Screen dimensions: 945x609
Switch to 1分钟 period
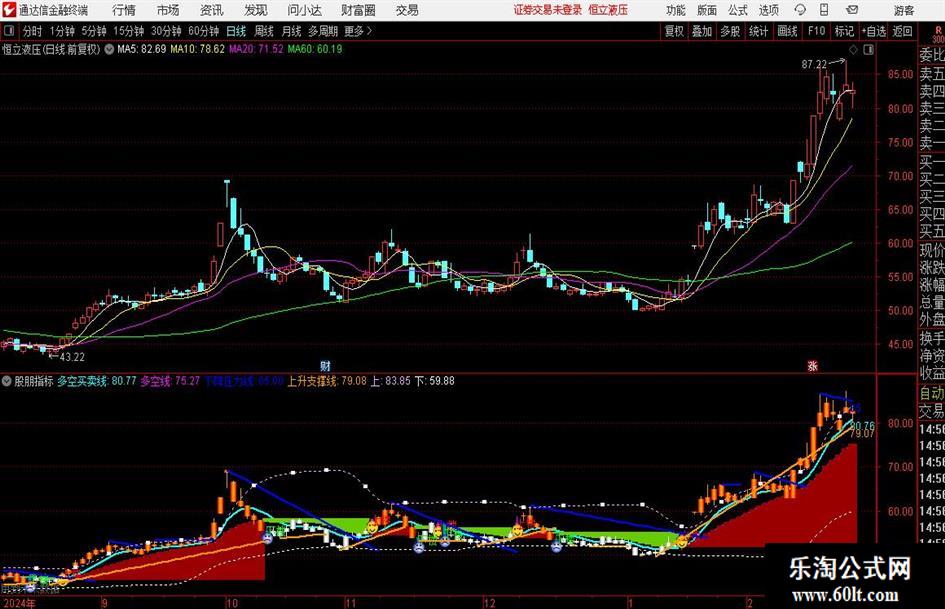pyautogui.click(x=62, y=31)
